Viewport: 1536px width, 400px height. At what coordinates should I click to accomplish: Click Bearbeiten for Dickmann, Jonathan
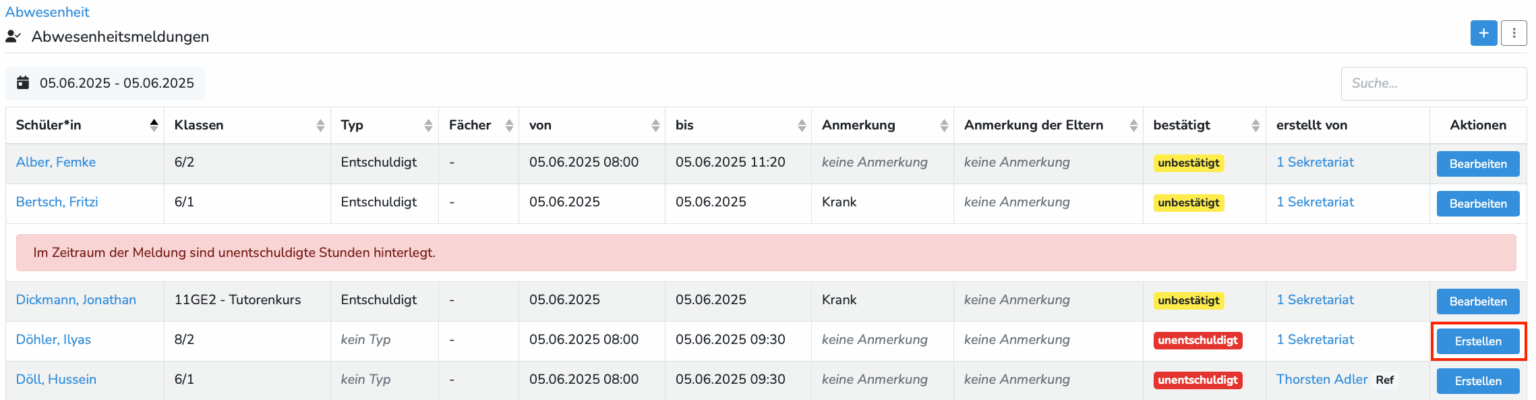1477,301
